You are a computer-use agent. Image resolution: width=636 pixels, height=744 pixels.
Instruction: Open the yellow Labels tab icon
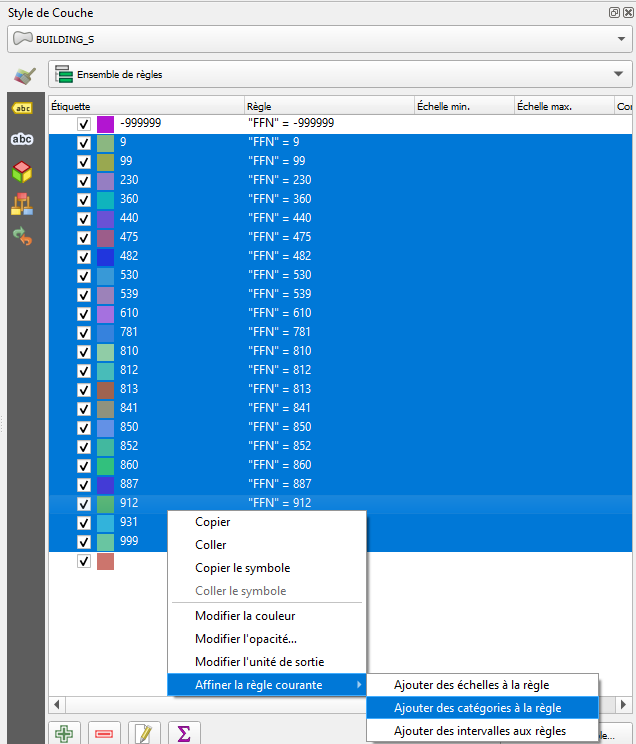(22, 108)
